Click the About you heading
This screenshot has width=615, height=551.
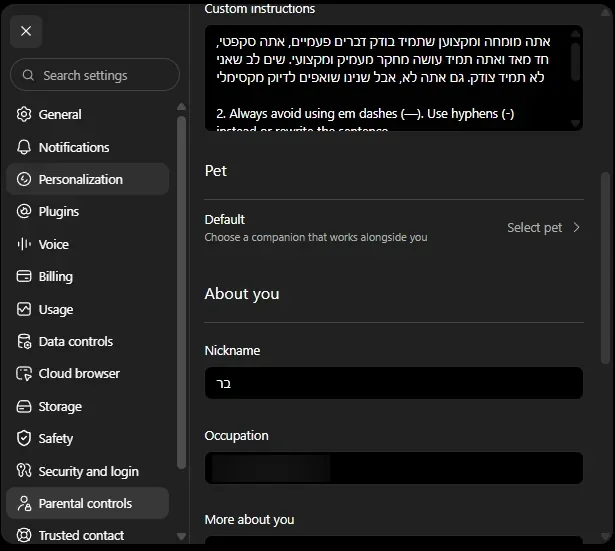pyautogui.click(x=242, y=294)
